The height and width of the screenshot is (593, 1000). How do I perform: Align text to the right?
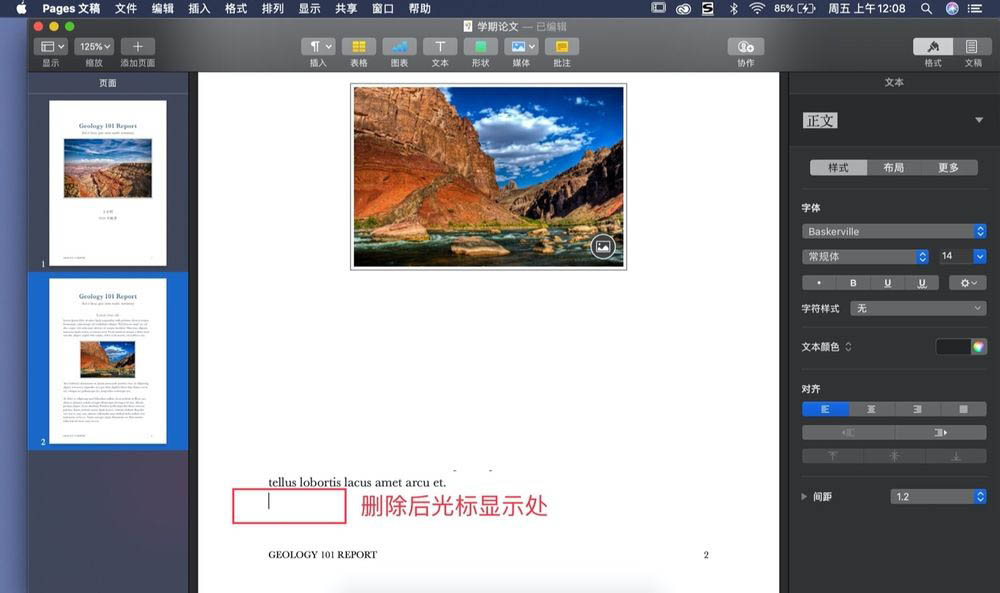917,409
